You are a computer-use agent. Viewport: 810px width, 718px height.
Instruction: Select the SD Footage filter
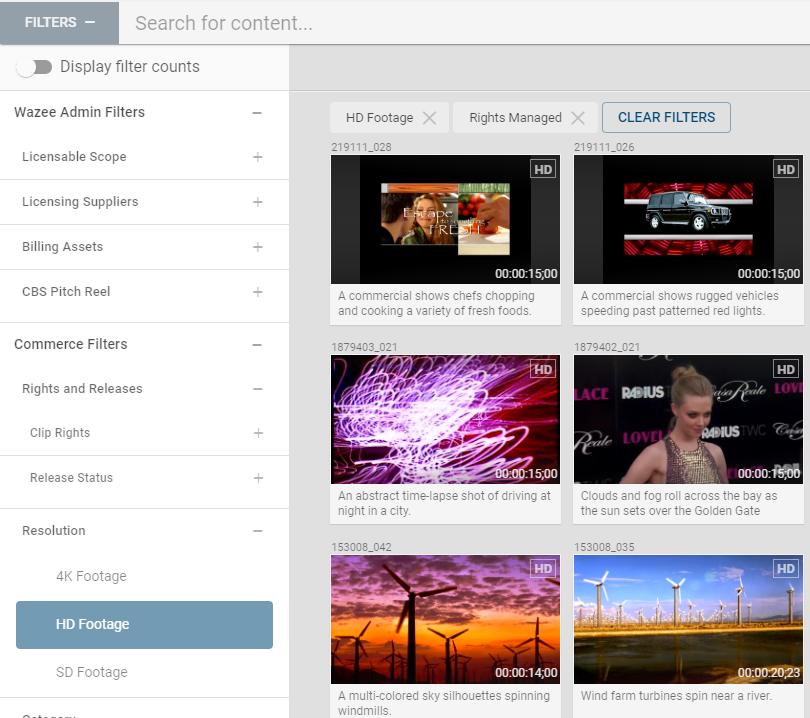[92, 672]
